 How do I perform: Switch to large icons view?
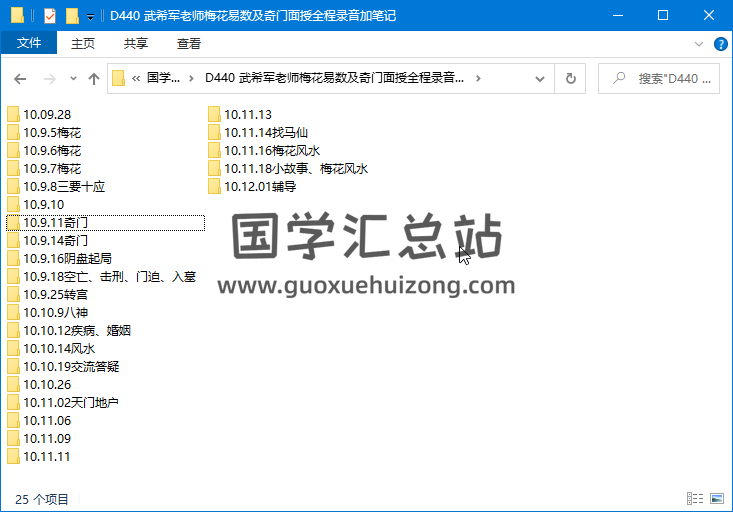click(x=717, y=498)
